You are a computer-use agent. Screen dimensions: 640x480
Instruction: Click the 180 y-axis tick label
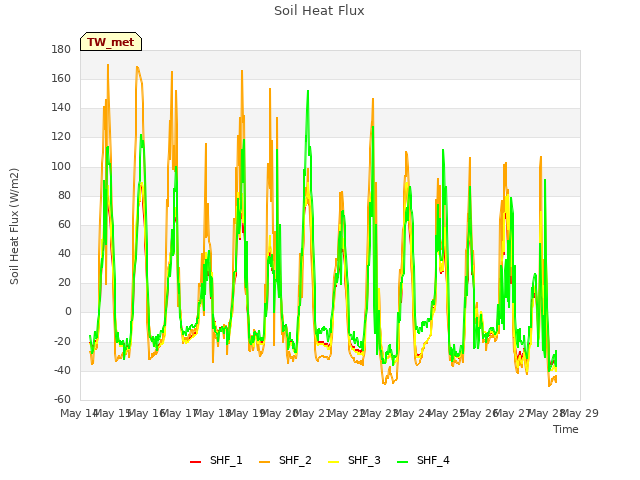61,49
